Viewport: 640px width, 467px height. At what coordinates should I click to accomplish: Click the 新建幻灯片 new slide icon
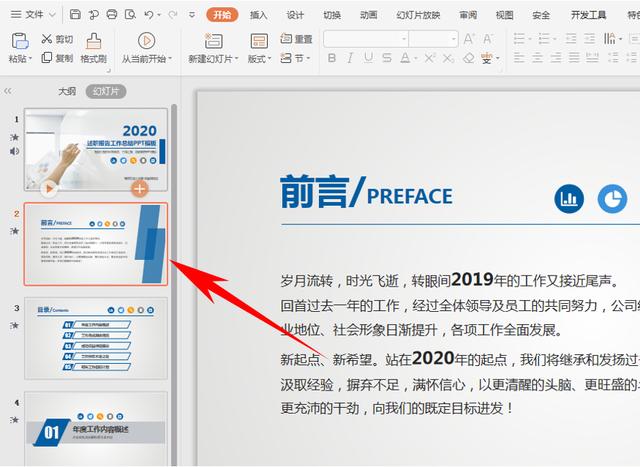(213, 41)
